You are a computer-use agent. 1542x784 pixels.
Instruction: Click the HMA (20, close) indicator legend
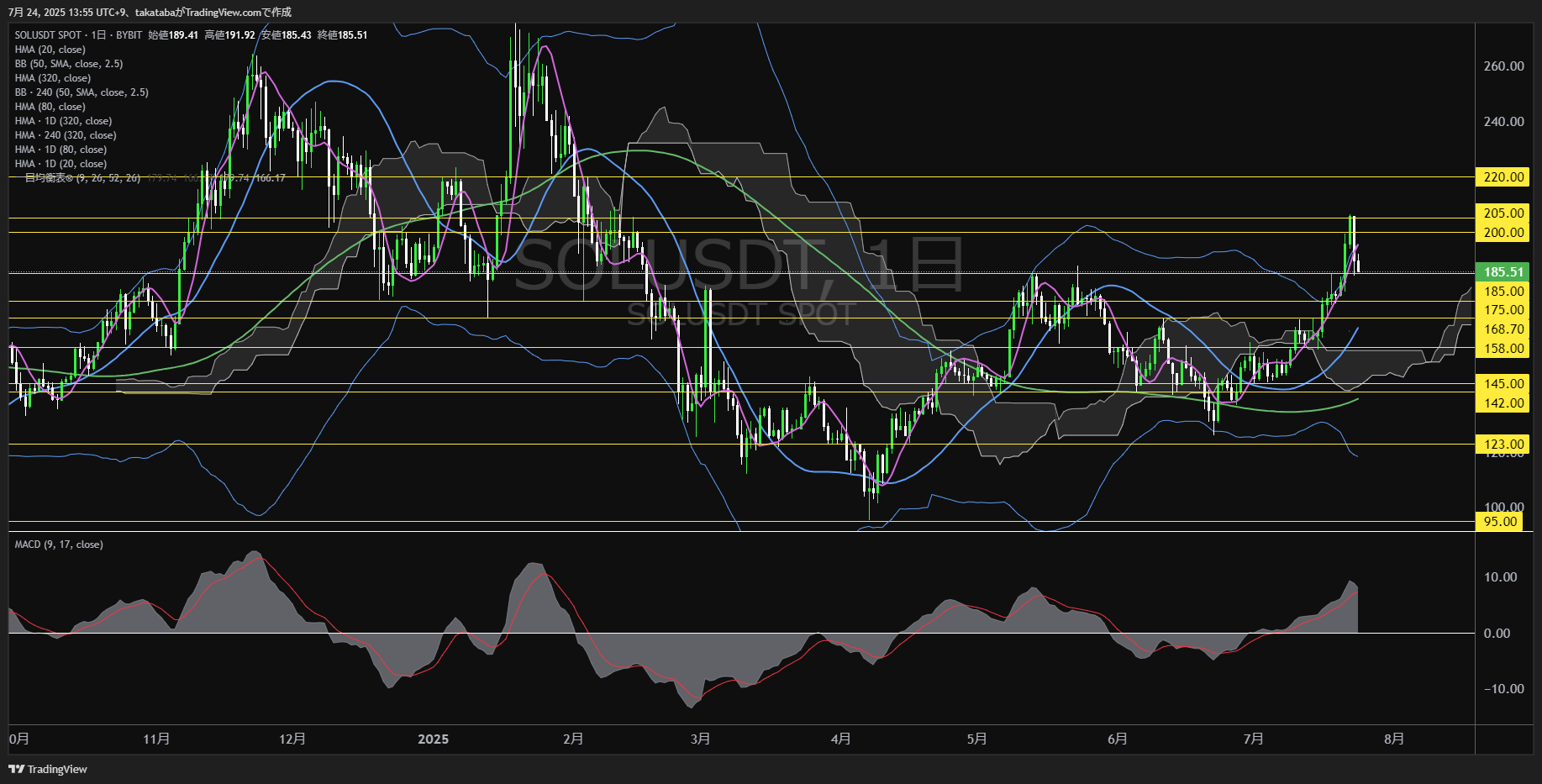point(50,50)
